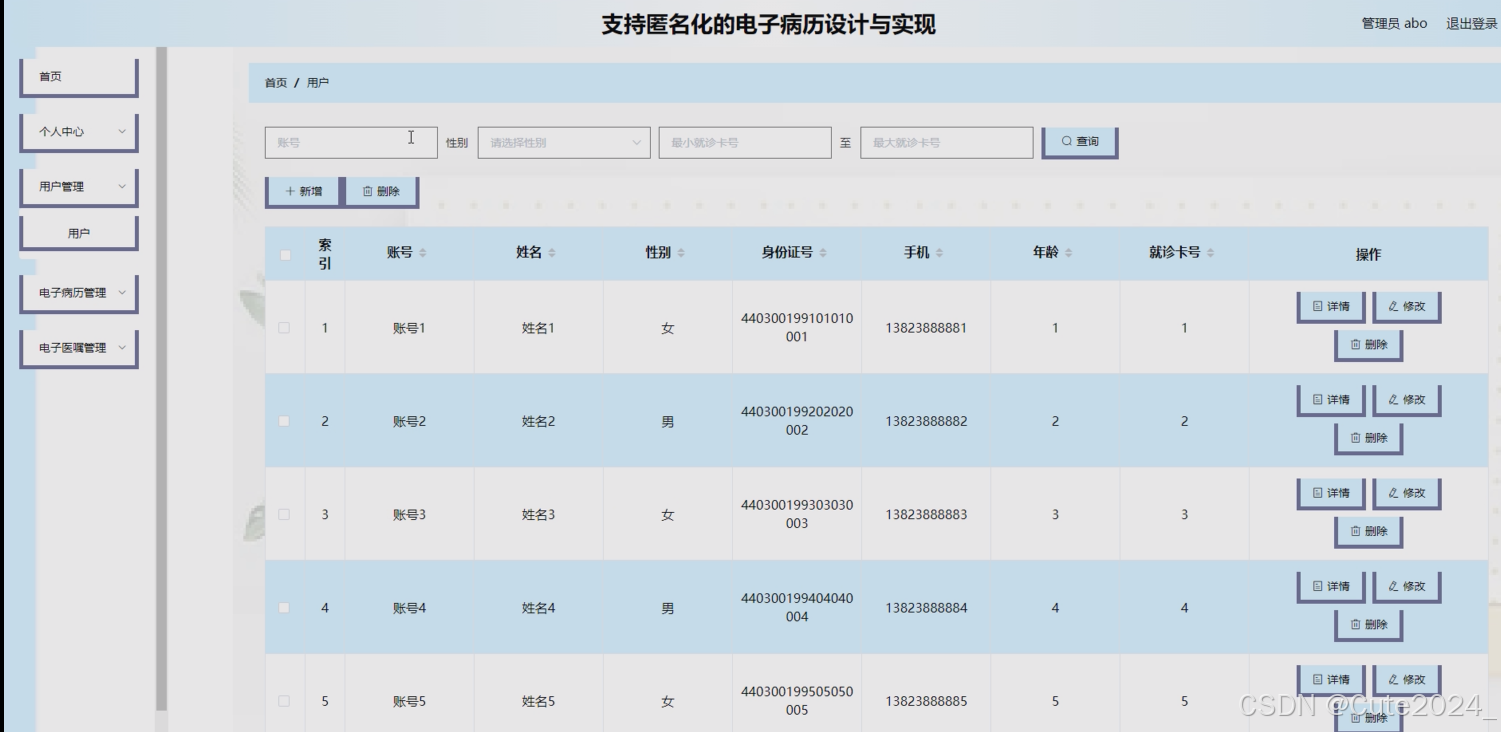Go to 首页 in the sidebar
The image size is (1501, 732).
79,77
